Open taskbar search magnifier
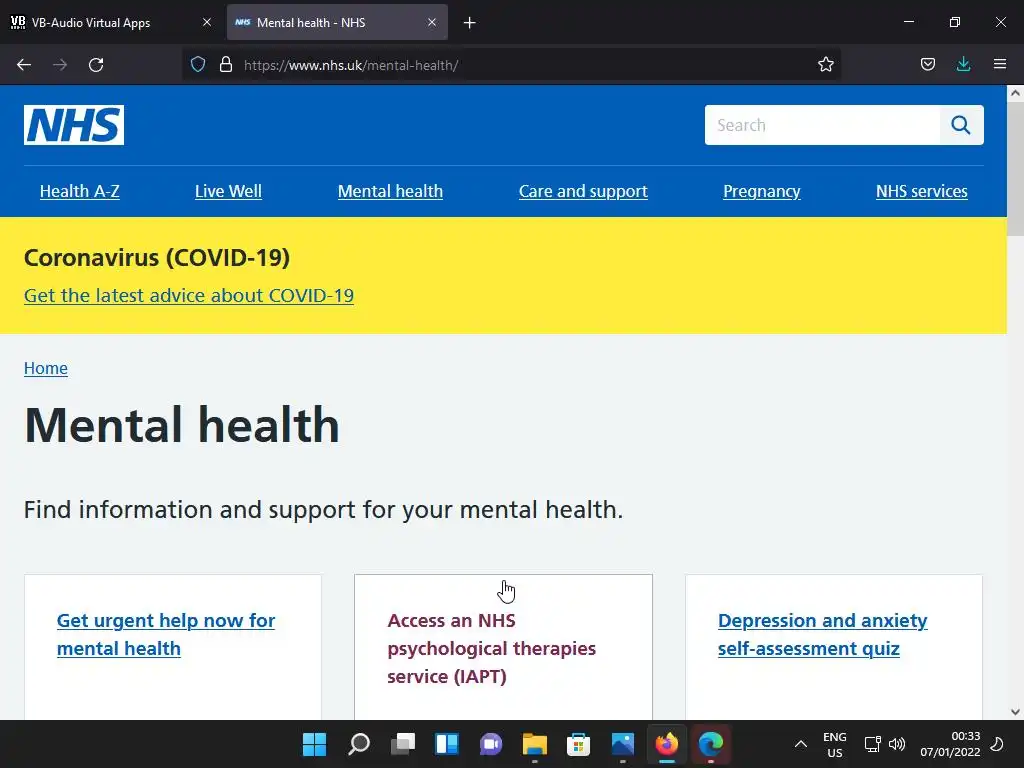The width and height of the screenshot is (1024, 768). (x=359, y=744)
